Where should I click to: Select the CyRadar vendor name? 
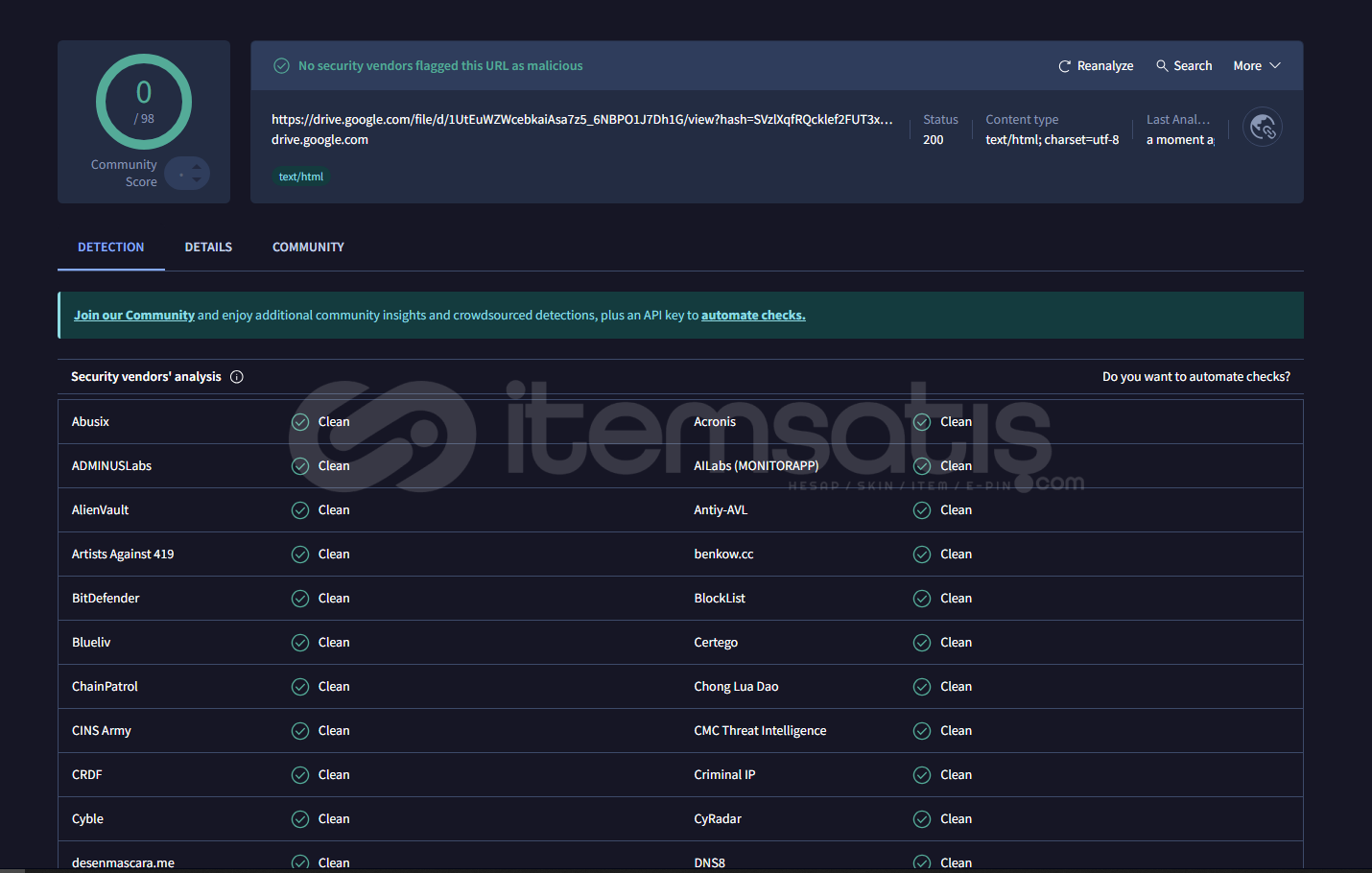coord(718,819)
